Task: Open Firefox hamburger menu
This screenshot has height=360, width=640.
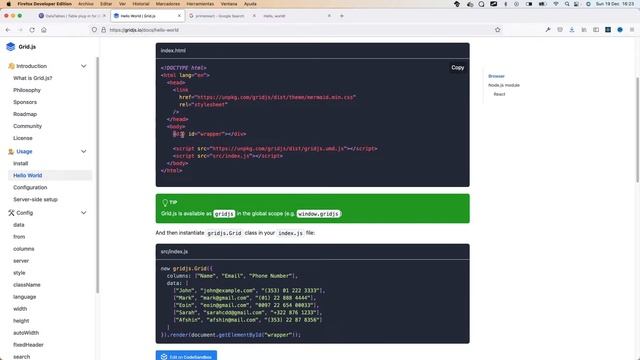Action: [x=632, y=30]
